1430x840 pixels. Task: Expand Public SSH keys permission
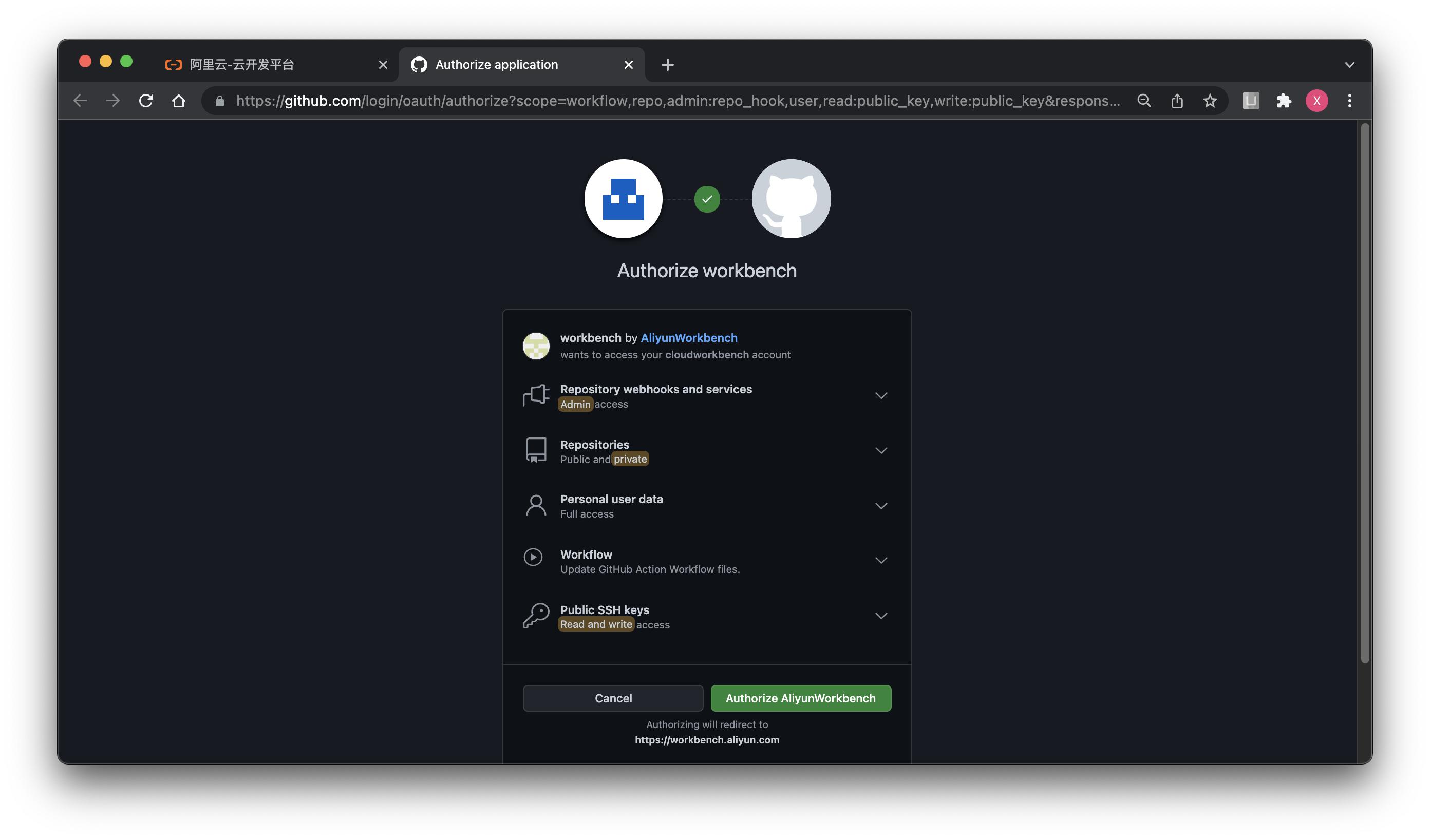(x=881, y=616)
